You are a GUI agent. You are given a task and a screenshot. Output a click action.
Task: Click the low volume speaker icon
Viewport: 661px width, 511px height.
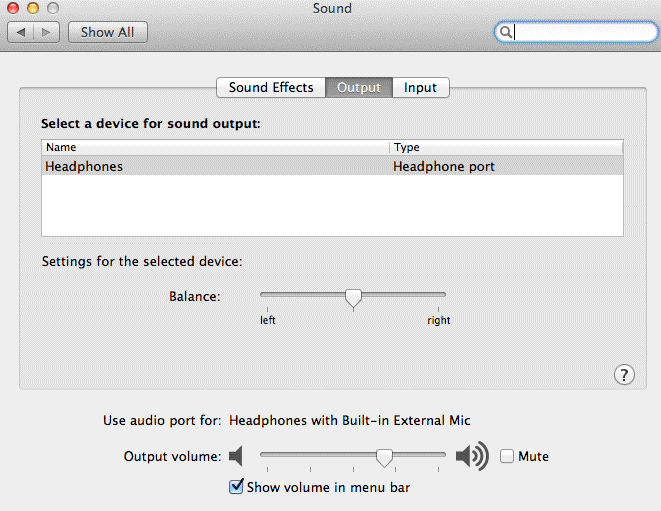pos(236,457)
